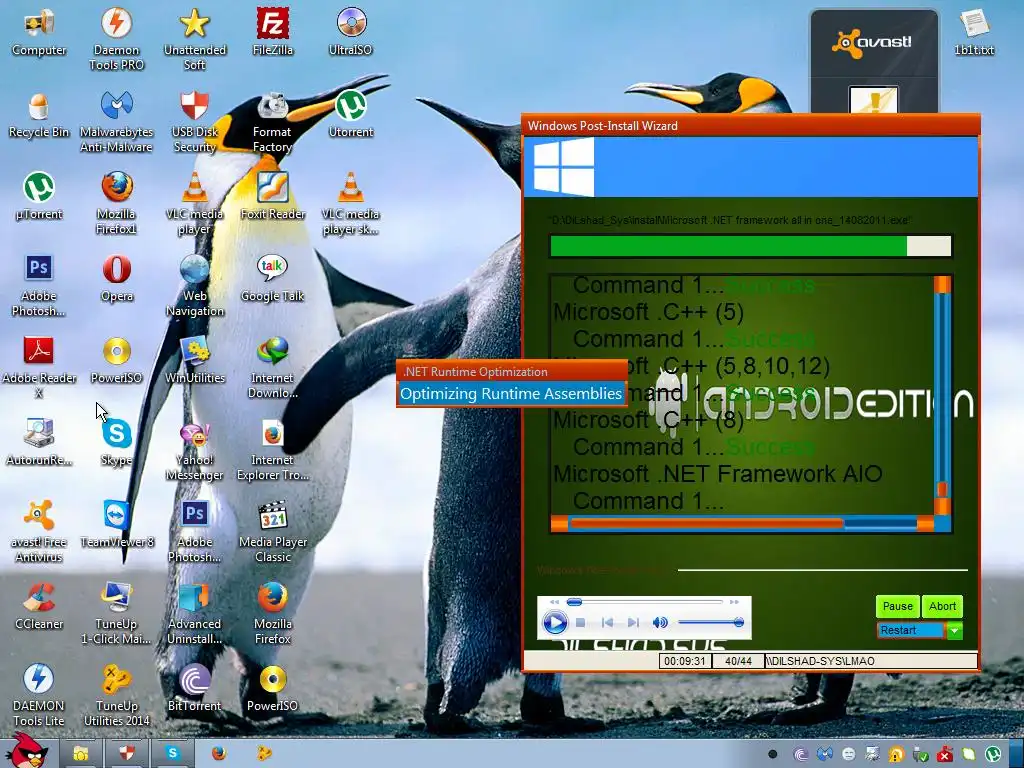This screenshot has height=768, width=1024.
Task: Click the media player Stop button
Action: (x=580, y=623)
